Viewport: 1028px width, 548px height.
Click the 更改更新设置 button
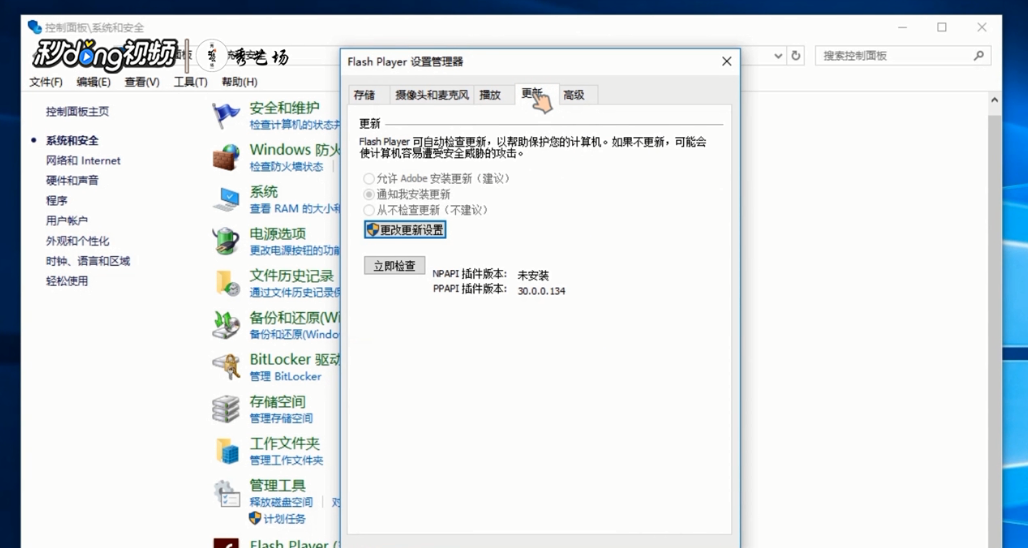click(x=405, y=229)
